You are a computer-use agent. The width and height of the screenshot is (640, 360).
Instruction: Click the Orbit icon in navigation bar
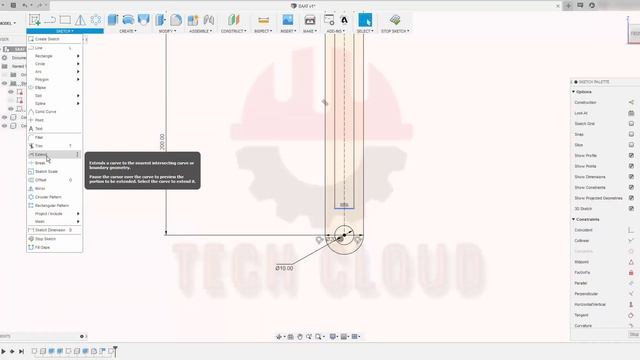[280, 337]
